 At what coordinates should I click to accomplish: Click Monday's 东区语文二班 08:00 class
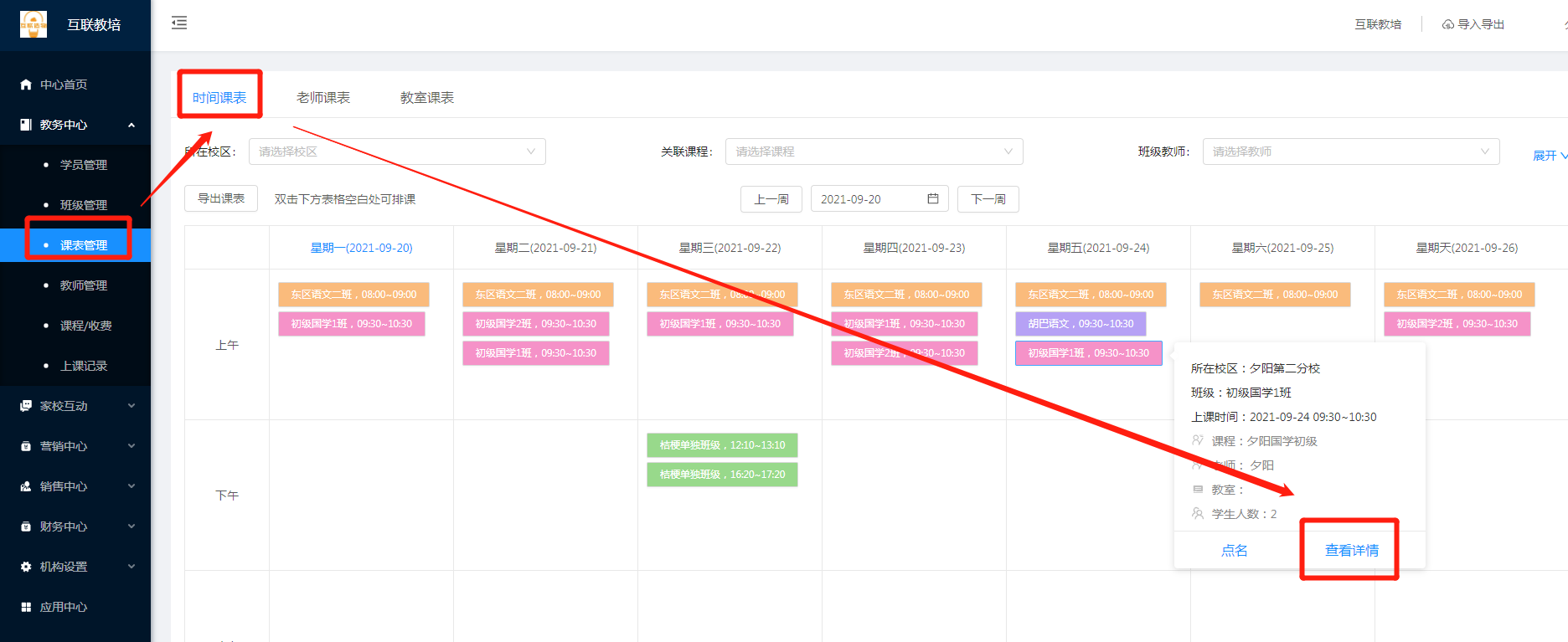pyautogui.click(x=353, y=295)
